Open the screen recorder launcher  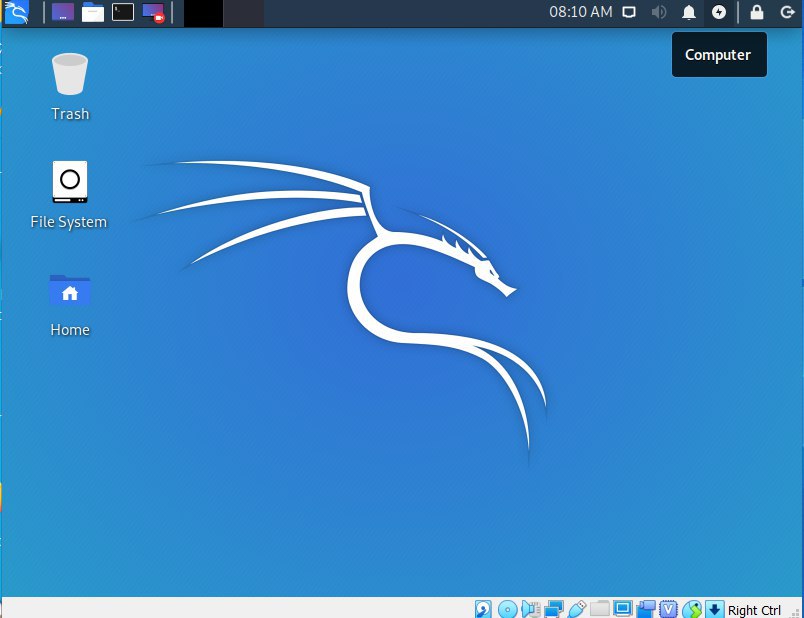click(x=153, y=13)
